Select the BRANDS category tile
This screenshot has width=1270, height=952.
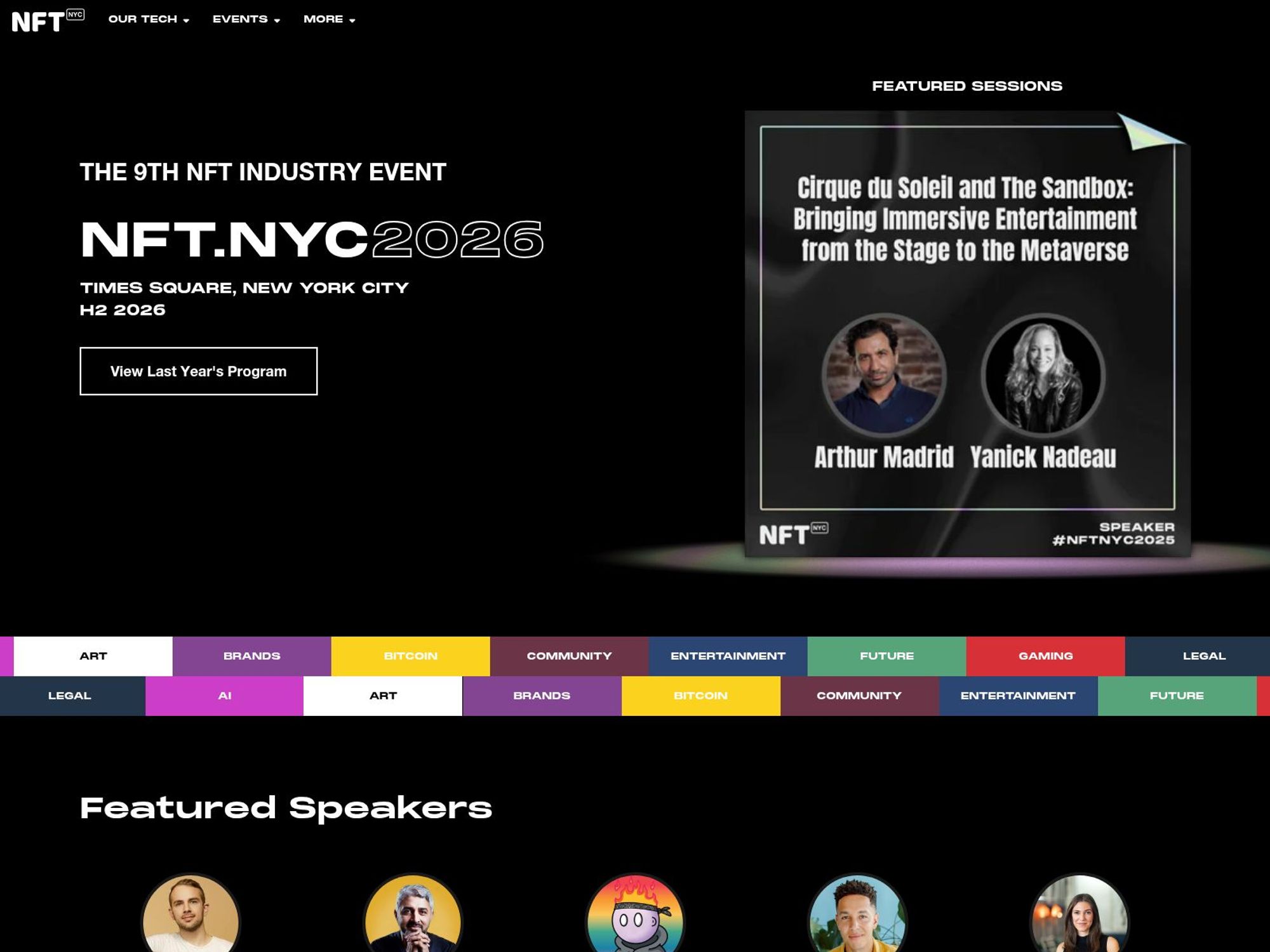click(x=251, y=656)
